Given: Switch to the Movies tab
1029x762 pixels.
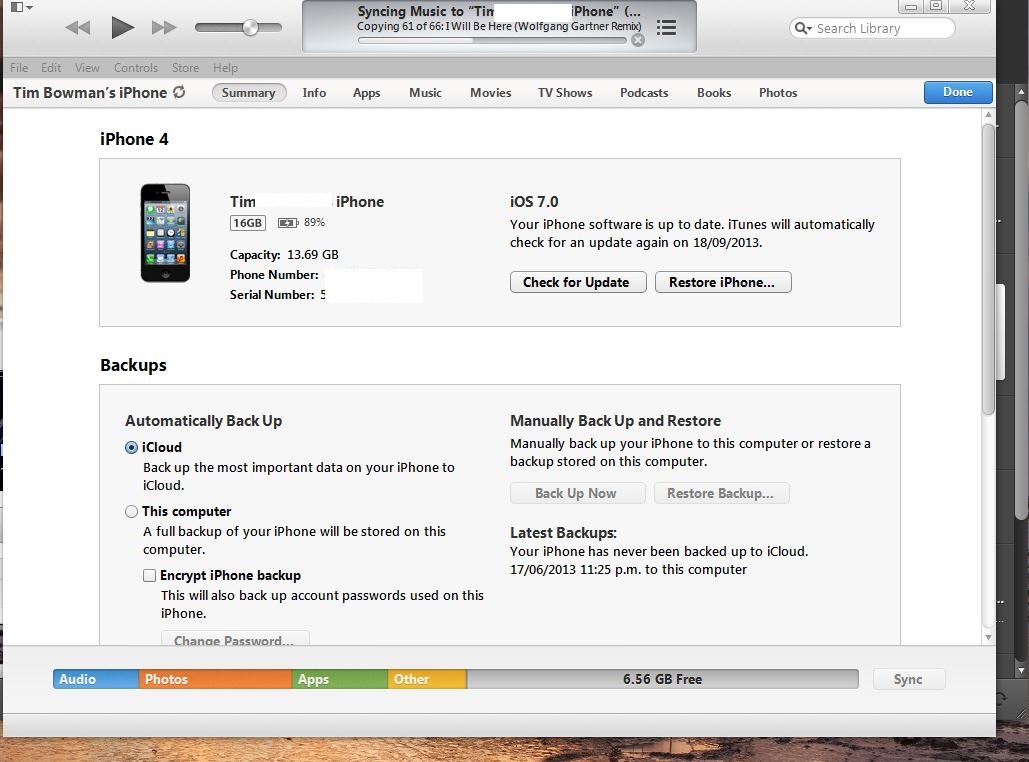Looking at the screenshot, I should click(x=490, y=93).
